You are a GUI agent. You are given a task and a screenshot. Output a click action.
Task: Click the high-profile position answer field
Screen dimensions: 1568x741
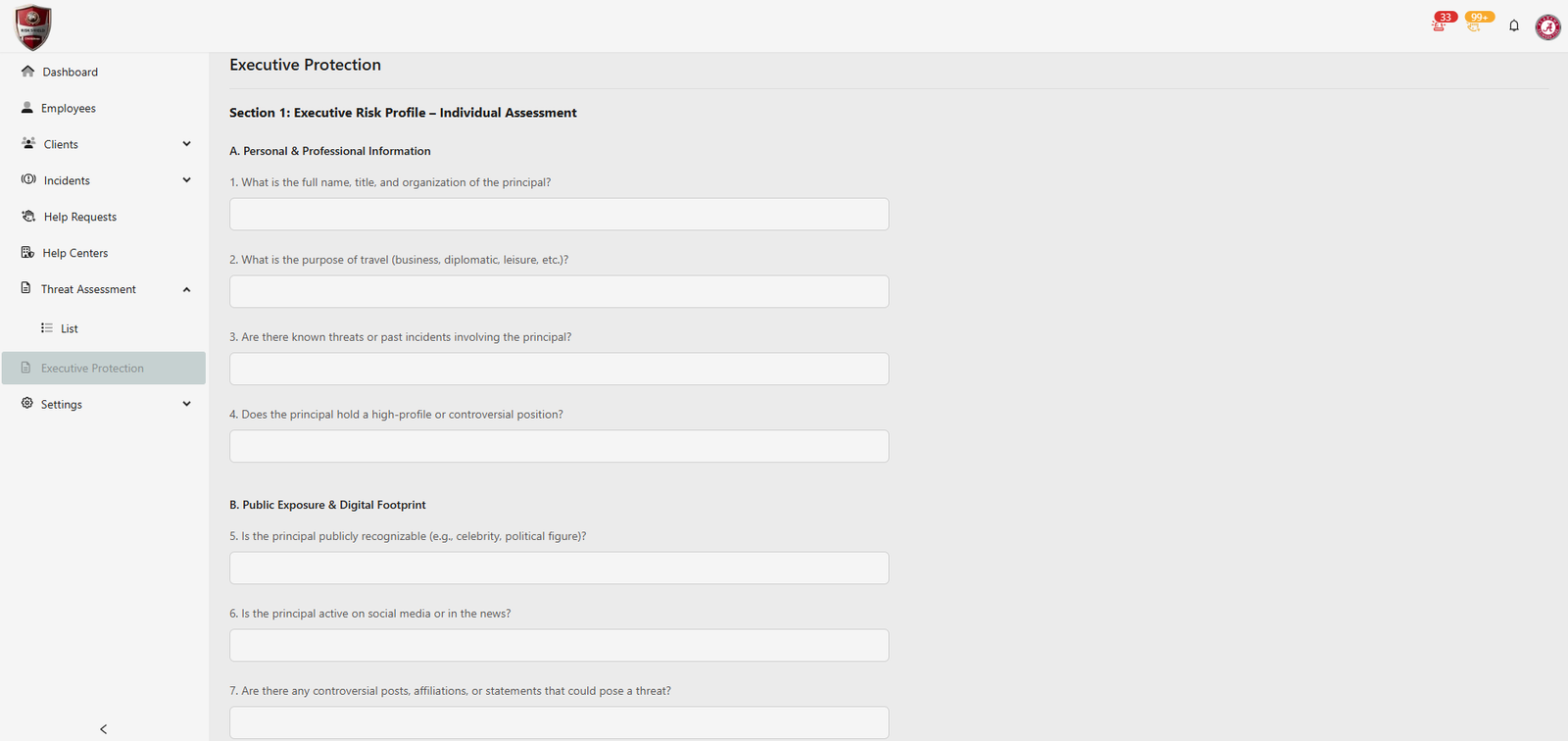coord(559,447)
